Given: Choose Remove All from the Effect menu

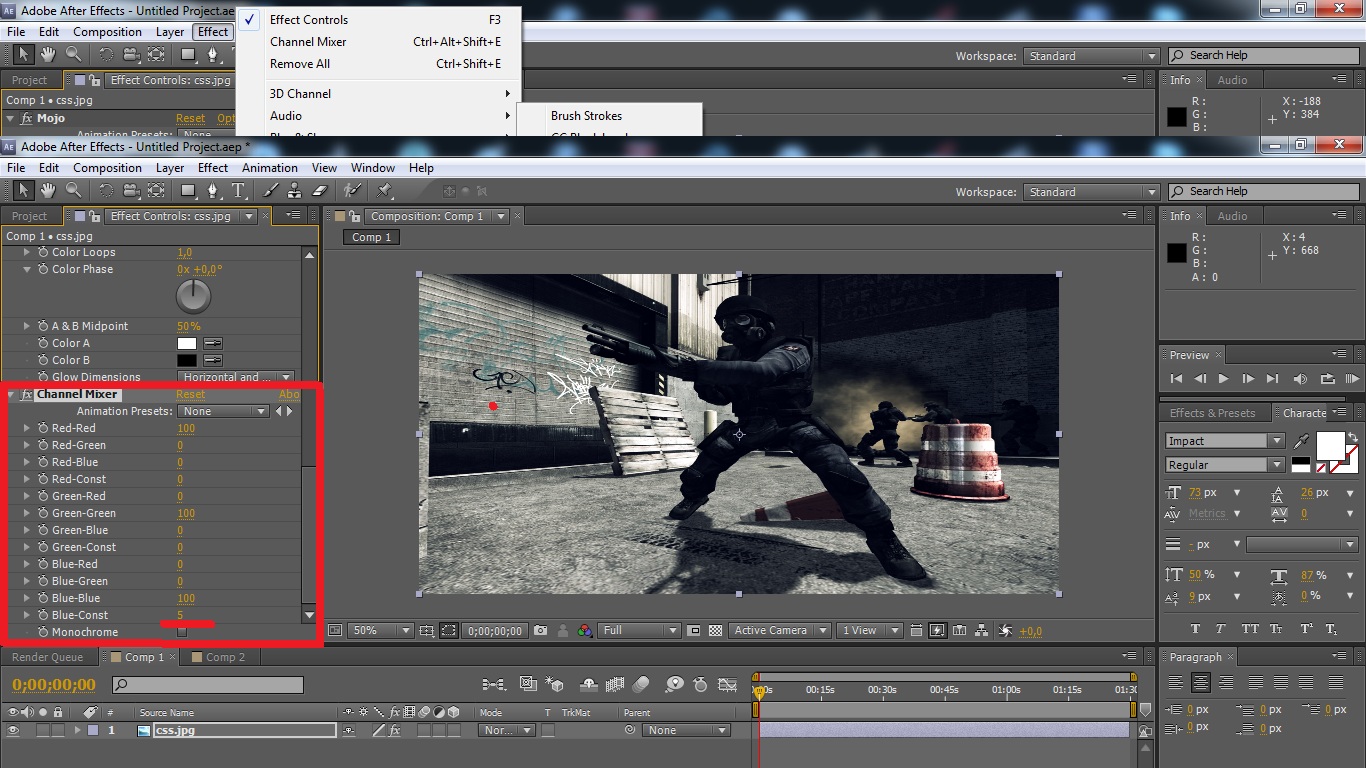Looking at the screenshot, I should click(x=300, y=63).
